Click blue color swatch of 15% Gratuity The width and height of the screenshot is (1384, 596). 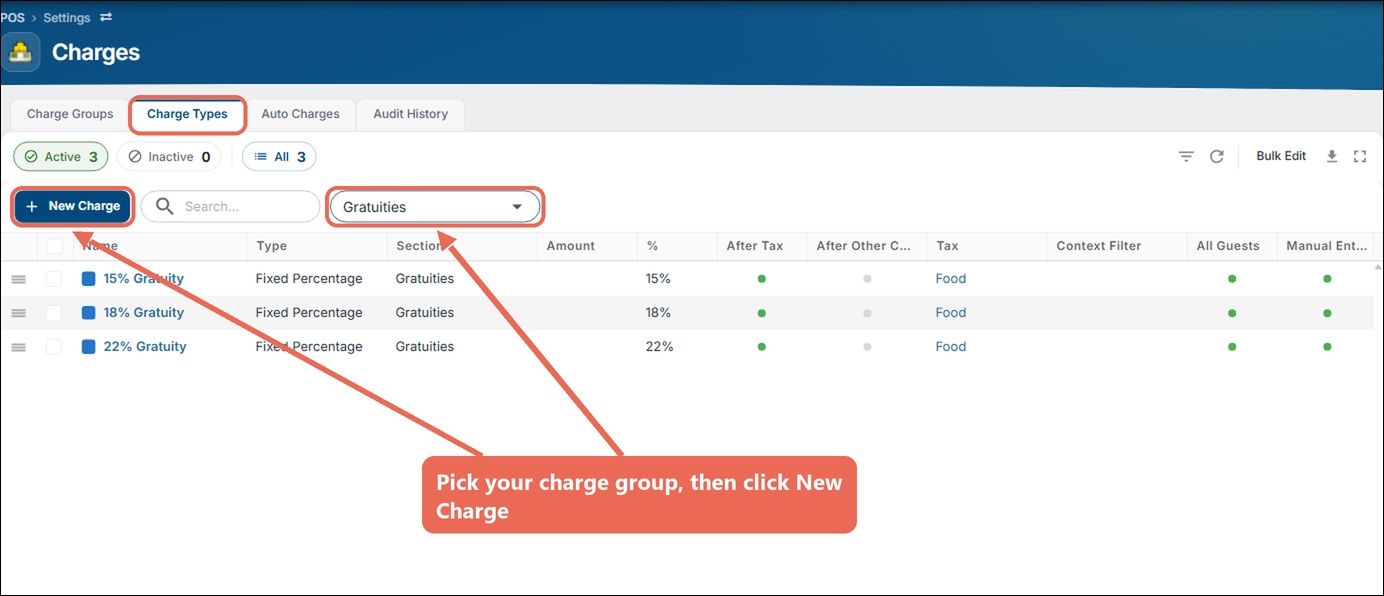click(88, 279)
